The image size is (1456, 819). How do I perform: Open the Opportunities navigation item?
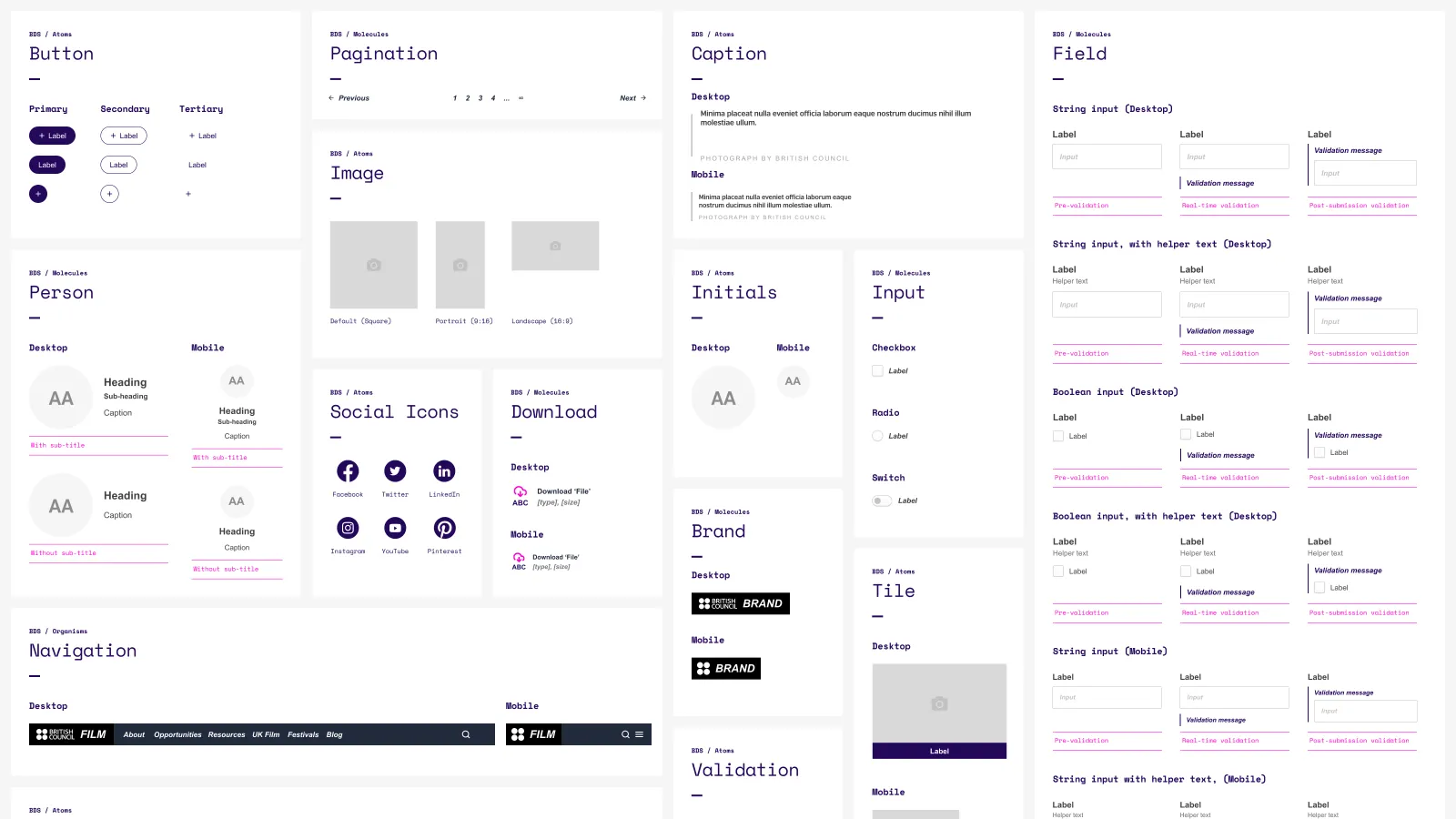(x=177, y=734)
